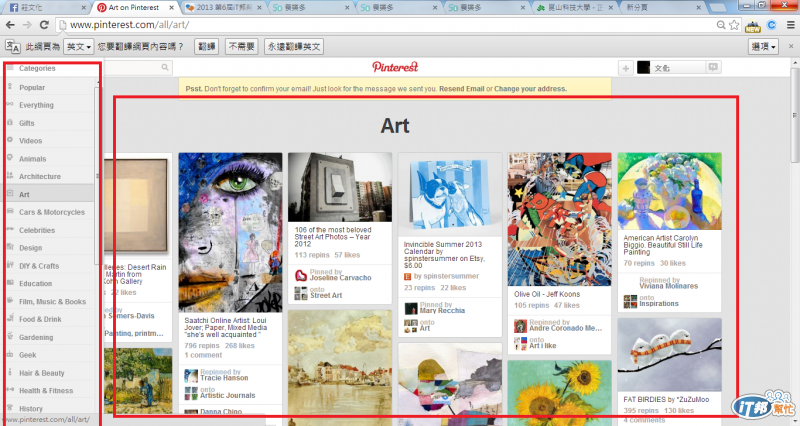Switch to the 2013 IT tab

pyautogui.click(x=224, y=8)
